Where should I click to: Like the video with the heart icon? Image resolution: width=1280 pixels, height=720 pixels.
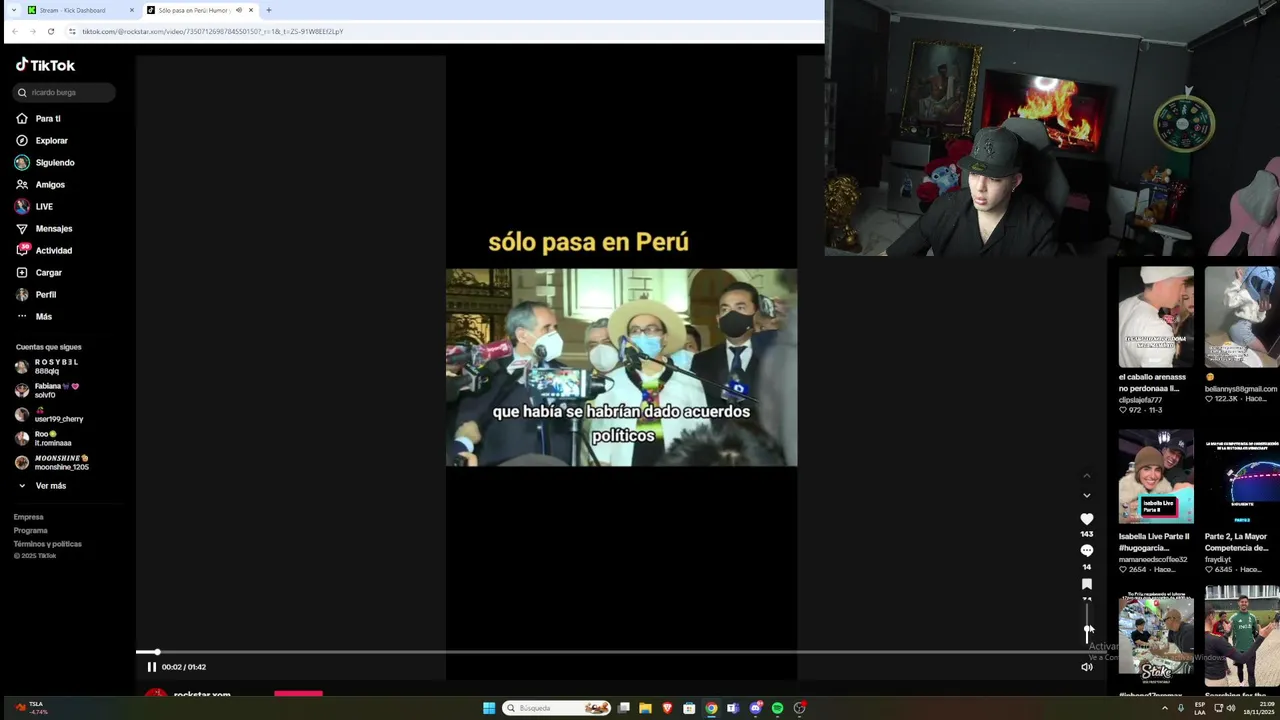pos(1087,519)
